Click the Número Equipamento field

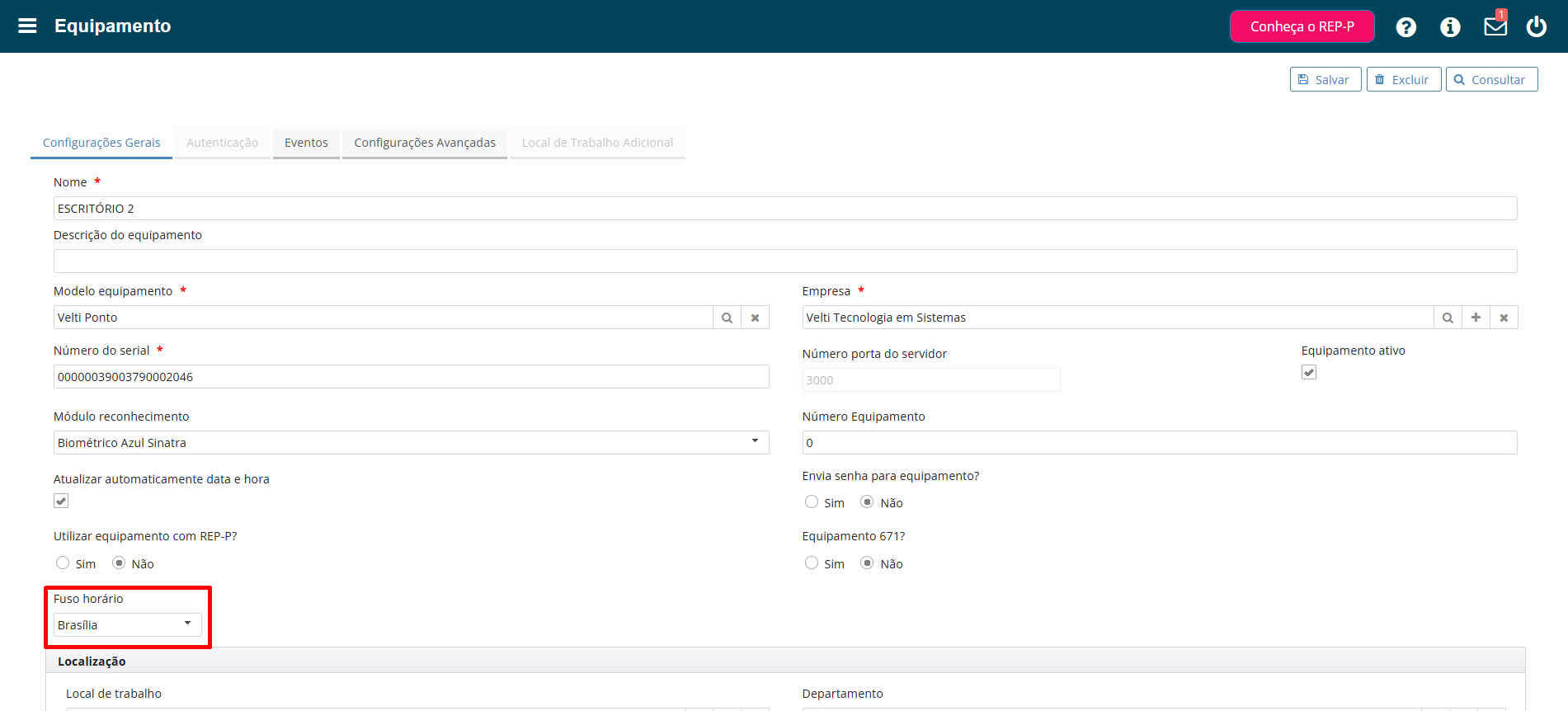point(1160,443)
